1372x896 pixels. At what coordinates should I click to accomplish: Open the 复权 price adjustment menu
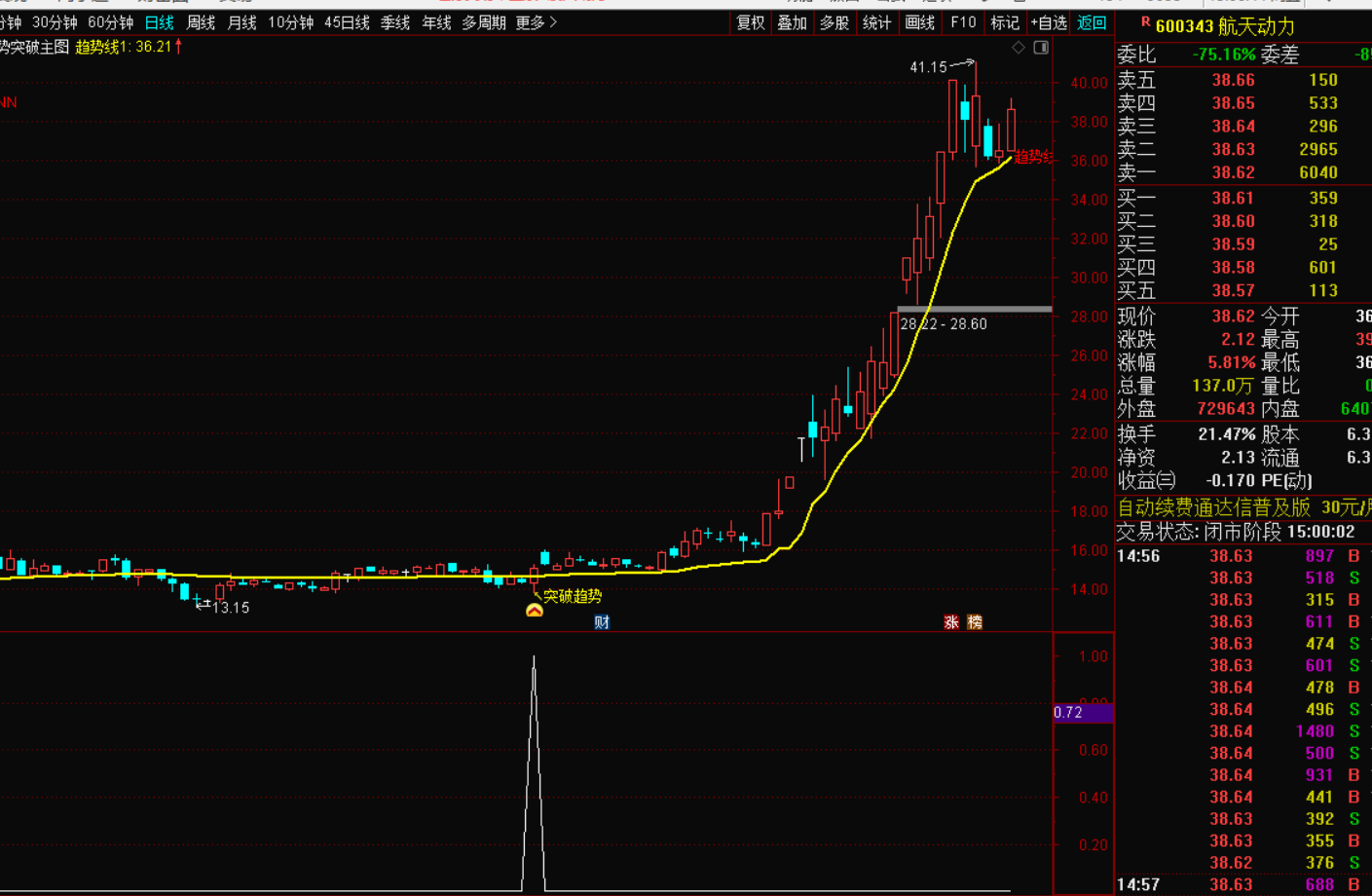click(750, 22)
